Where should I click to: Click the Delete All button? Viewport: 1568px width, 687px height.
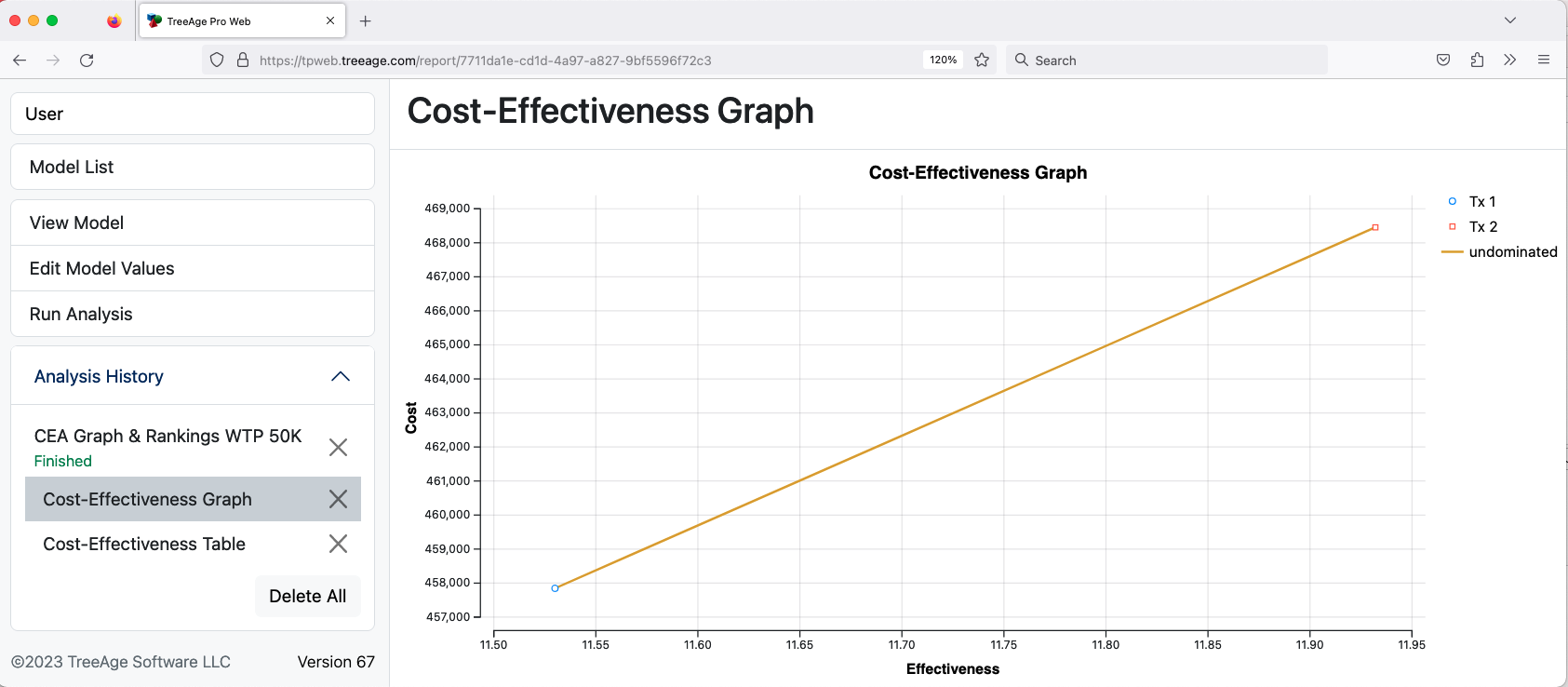click(x=308, y=596)
